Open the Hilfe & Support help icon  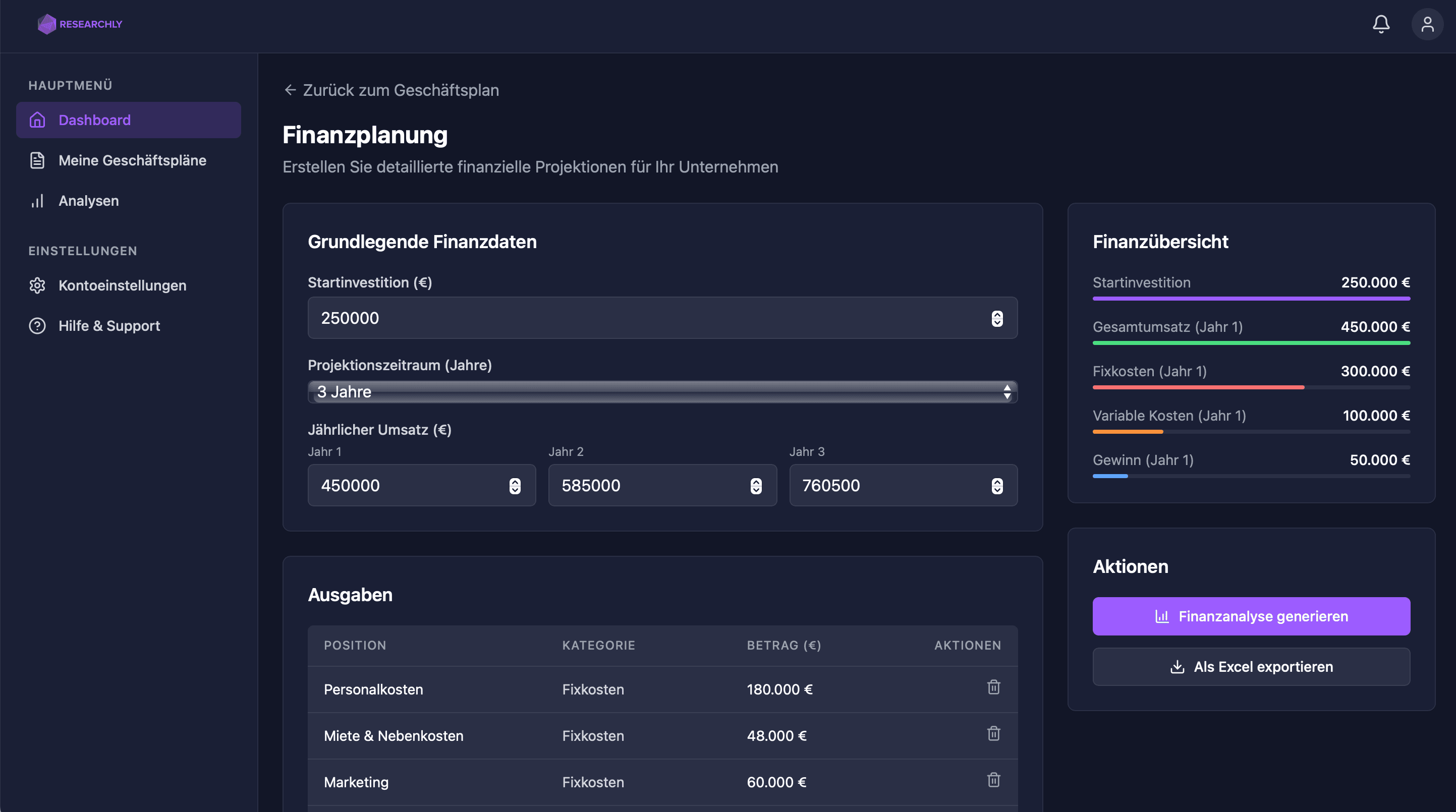37,326
